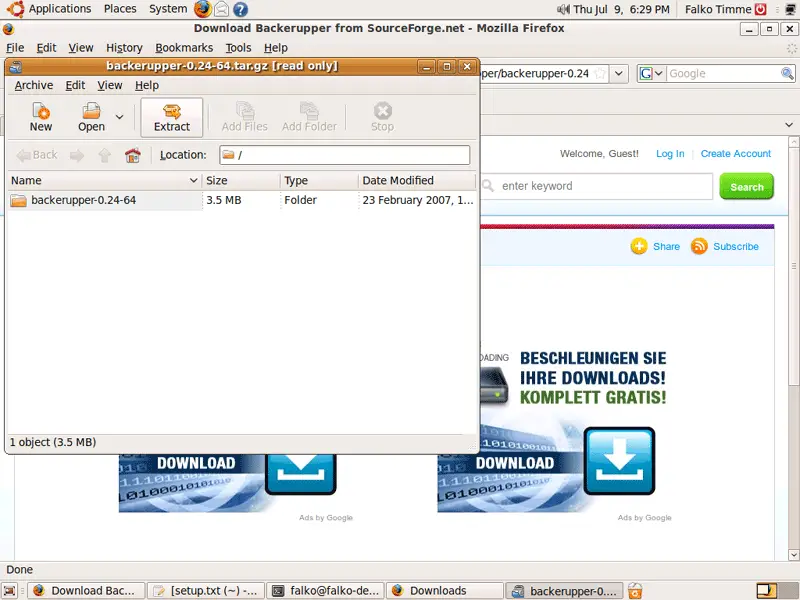The width and height of the screenshot is (800, 600).
Task: Open the Archive menu
Action: coord(34,85)
